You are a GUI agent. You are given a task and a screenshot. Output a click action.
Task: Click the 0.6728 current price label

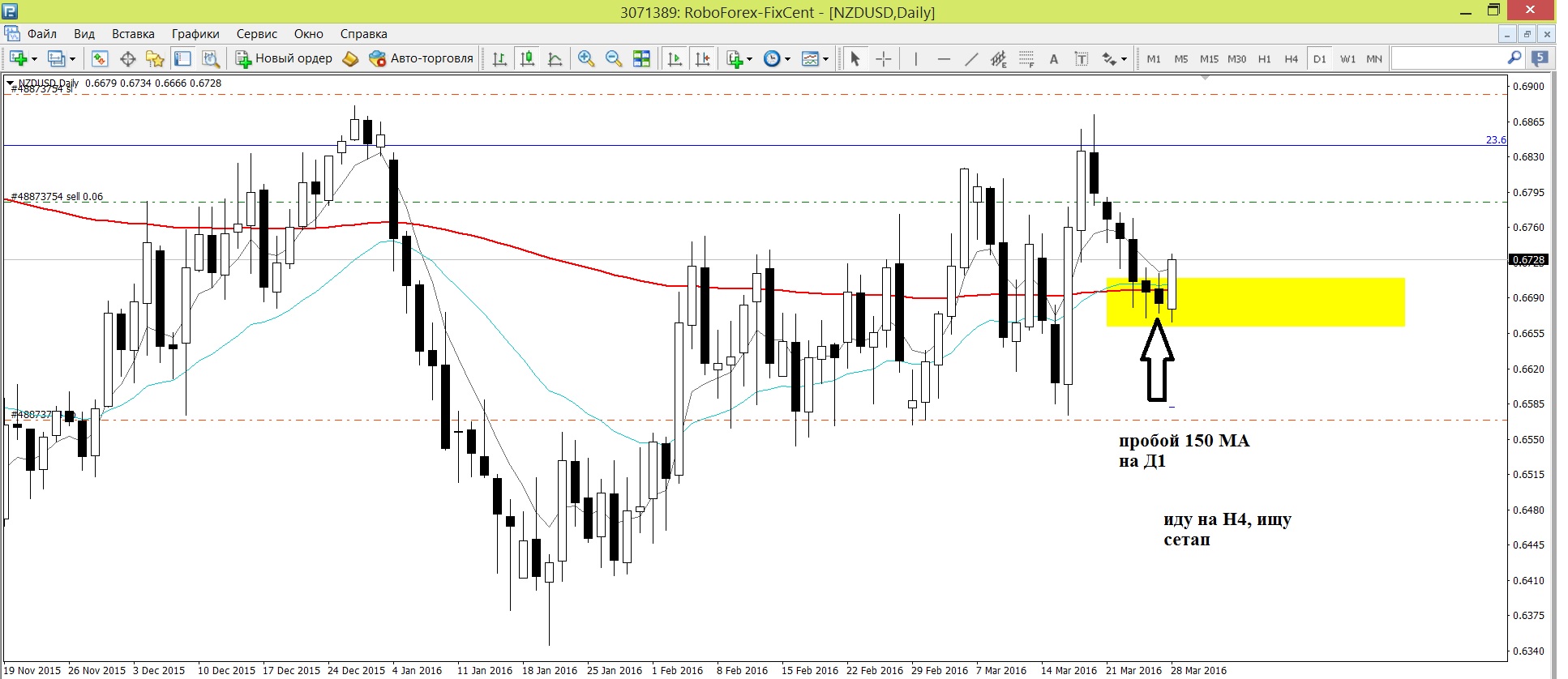pos(1528,260)
